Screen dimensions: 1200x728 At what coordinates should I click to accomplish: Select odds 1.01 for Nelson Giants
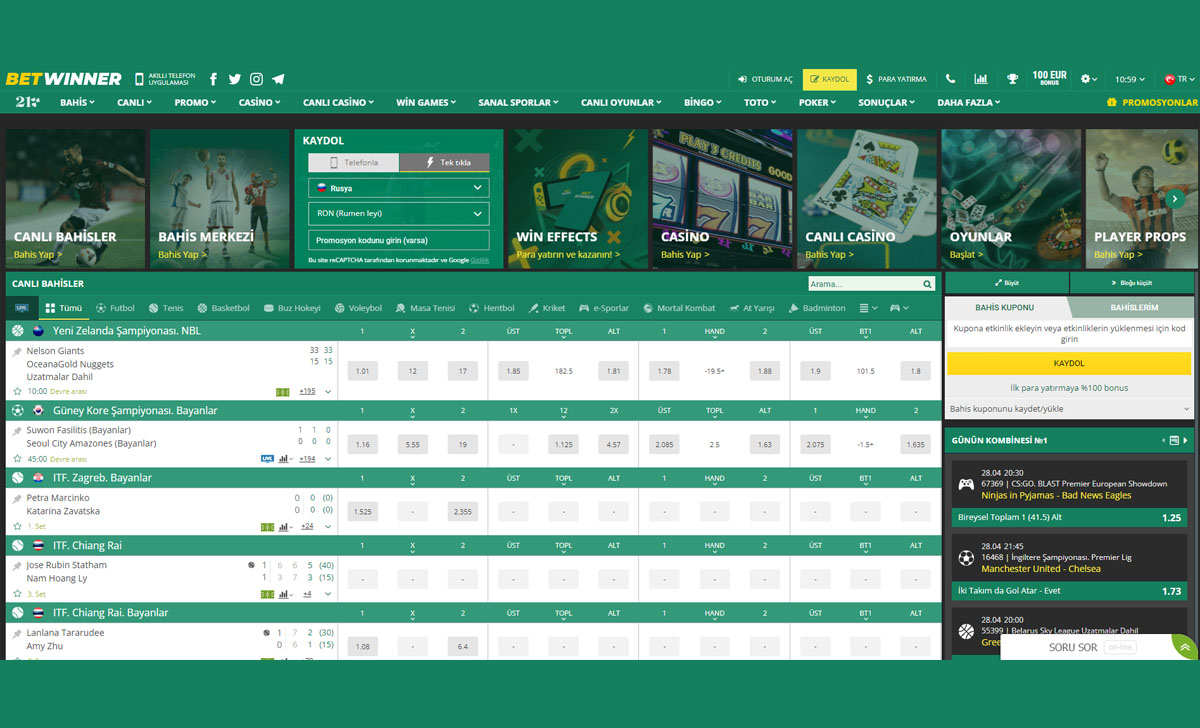click(362, 371)
